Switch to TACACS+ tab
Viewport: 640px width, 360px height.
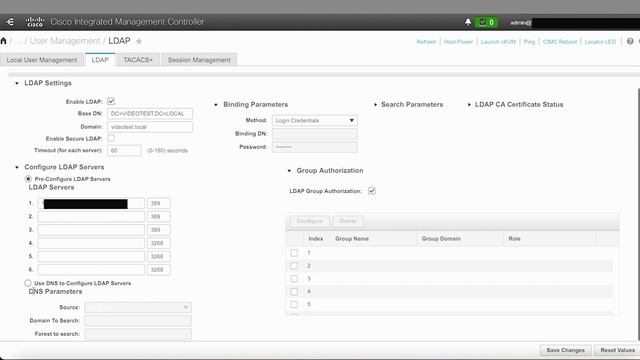(x=138, y=60)
